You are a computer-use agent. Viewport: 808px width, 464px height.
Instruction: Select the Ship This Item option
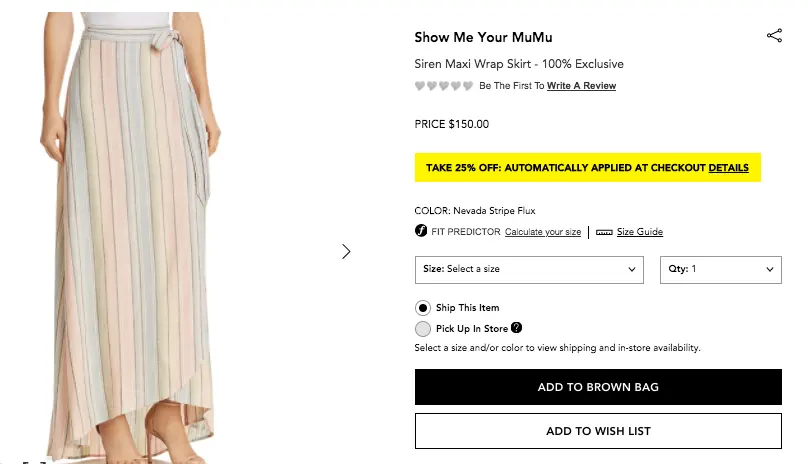(x=423, y=308)
